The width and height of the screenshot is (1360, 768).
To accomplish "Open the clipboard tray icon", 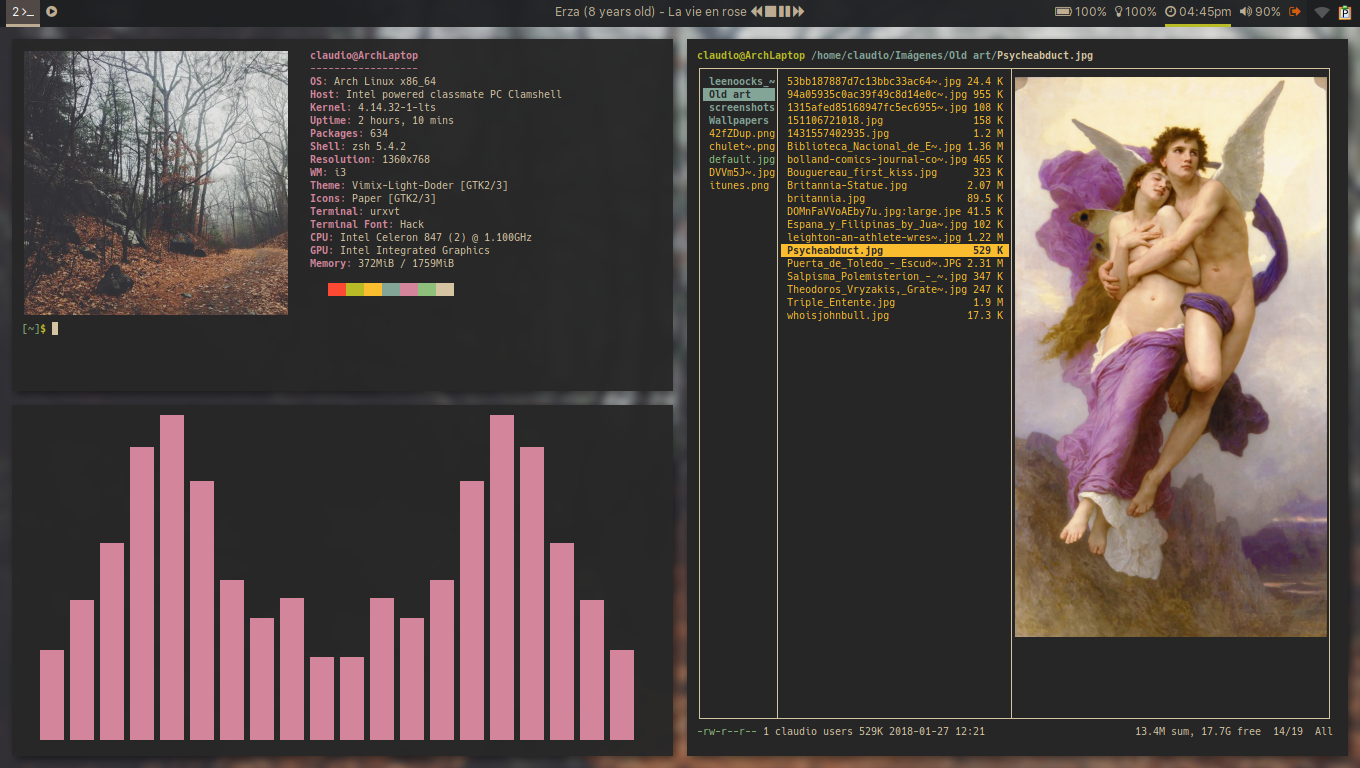I will pos(1345,12).
